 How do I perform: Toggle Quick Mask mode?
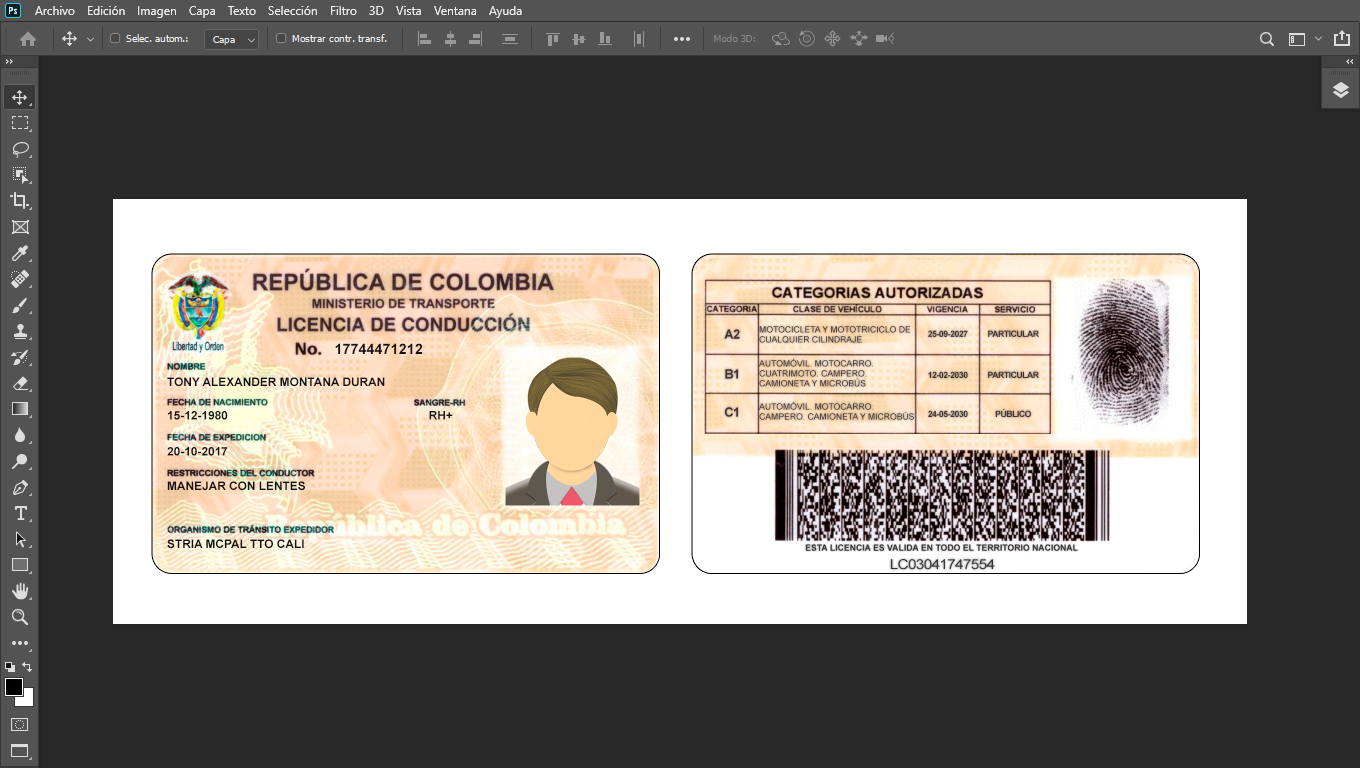pyautogui.click(x=20, y=724)
